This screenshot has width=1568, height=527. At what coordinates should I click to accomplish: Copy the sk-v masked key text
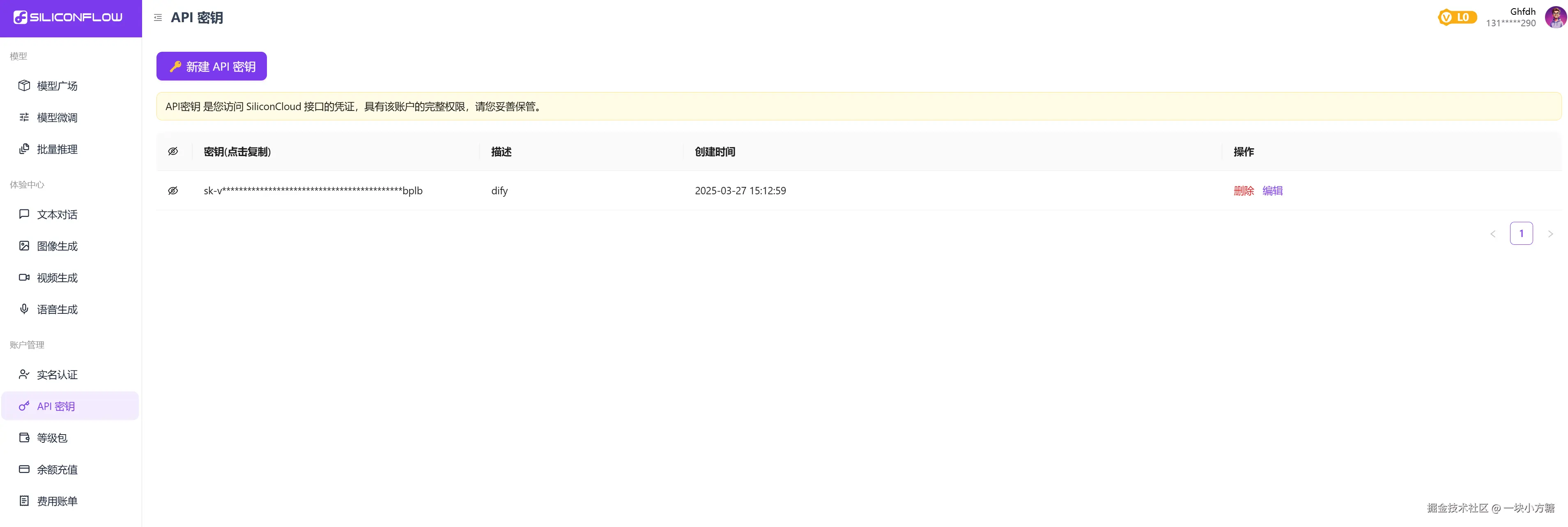tap(313, 191)
